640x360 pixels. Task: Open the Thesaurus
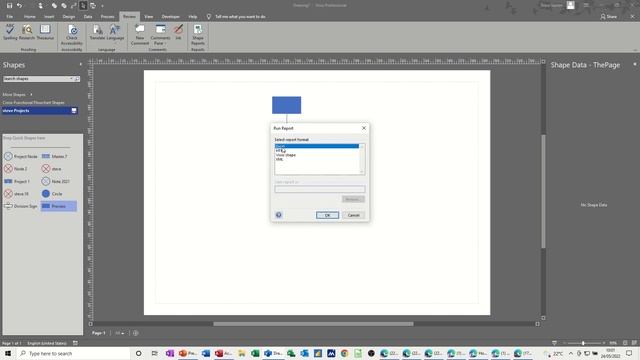point(45,32)
